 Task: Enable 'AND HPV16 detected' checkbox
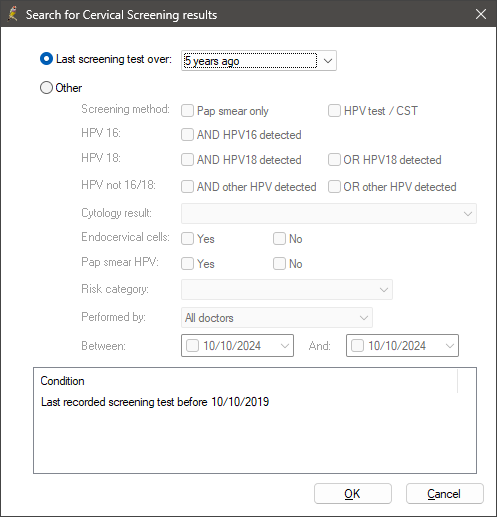pos(187,135)
